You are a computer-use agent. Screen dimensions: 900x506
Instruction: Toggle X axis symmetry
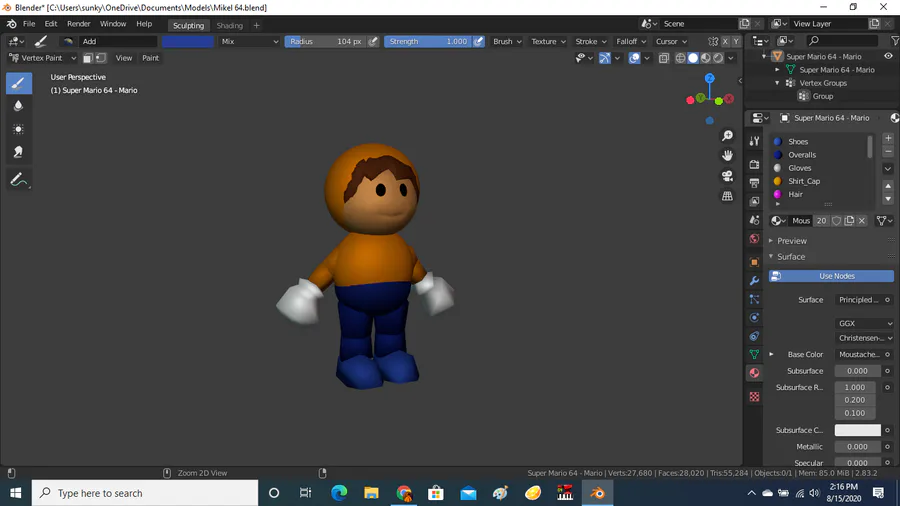coord(725,41)
